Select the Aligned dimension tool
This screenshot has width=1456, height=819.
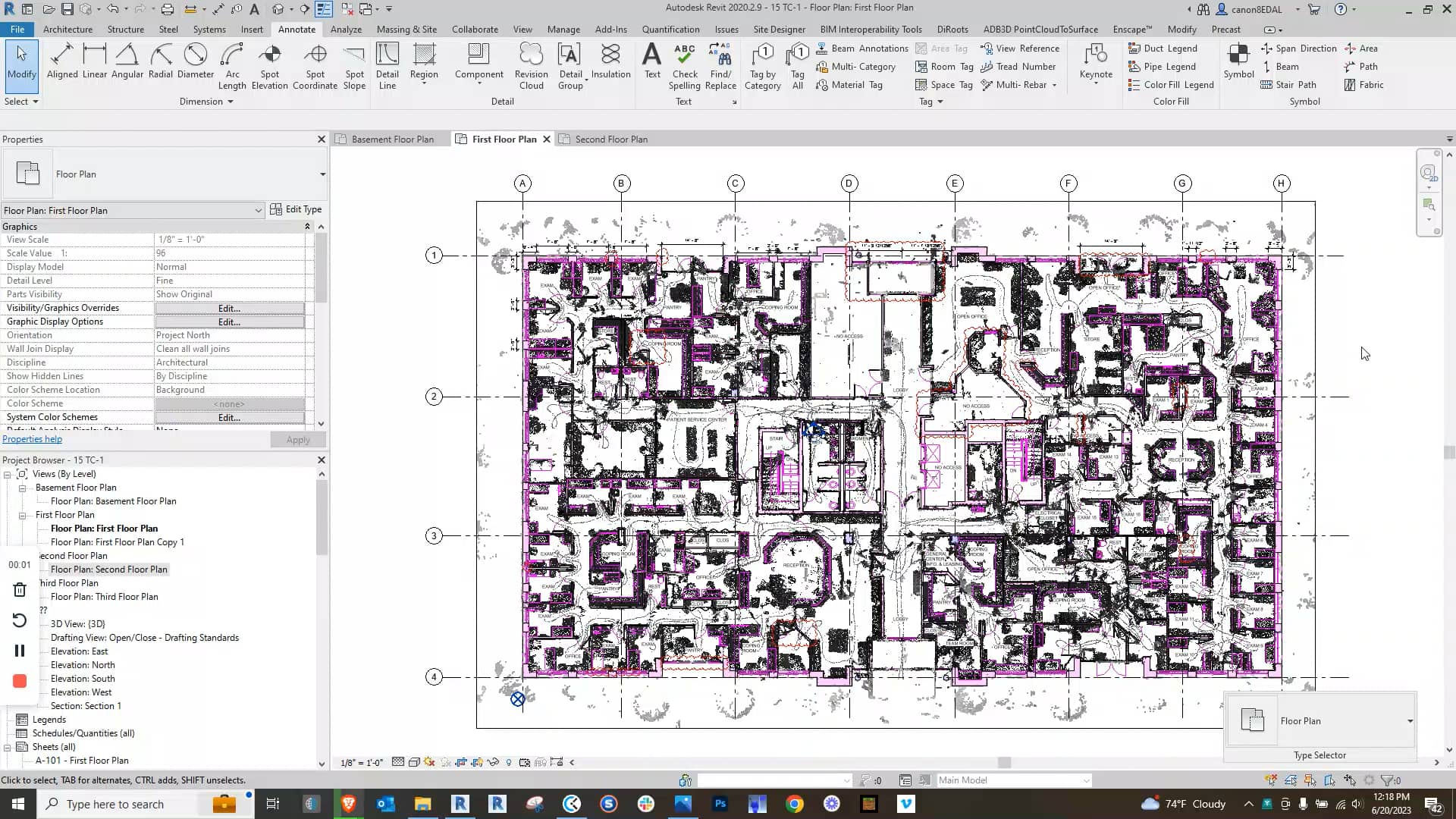pos(61,64)
